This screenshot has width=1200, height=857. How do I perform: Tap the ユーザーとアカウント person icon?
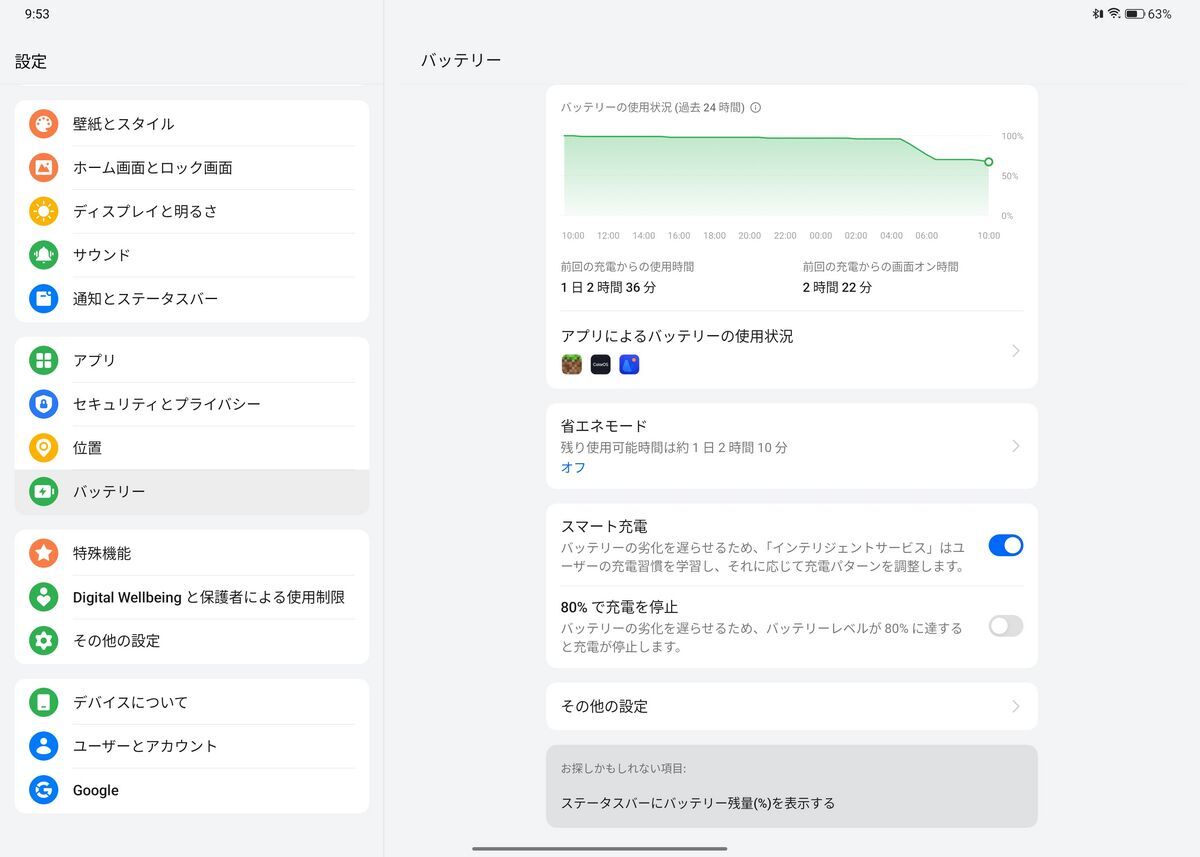click(x=44, y=746)
